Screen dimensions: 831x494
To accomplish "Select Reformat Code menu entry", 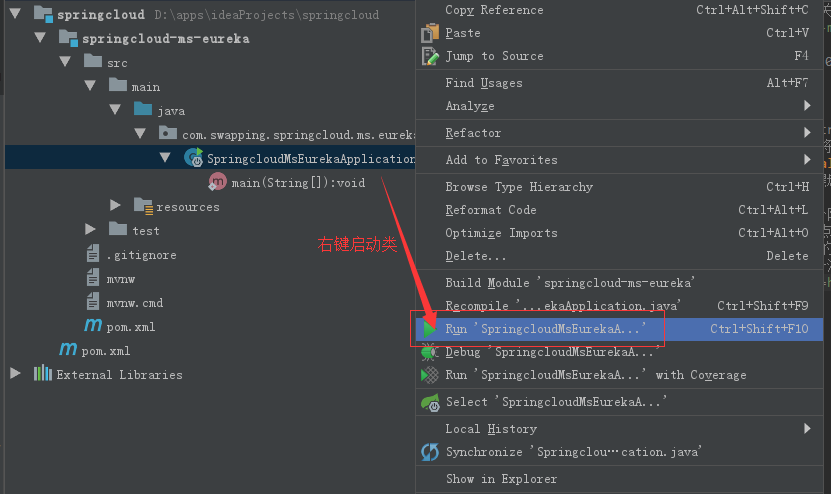I will point(619,210).
